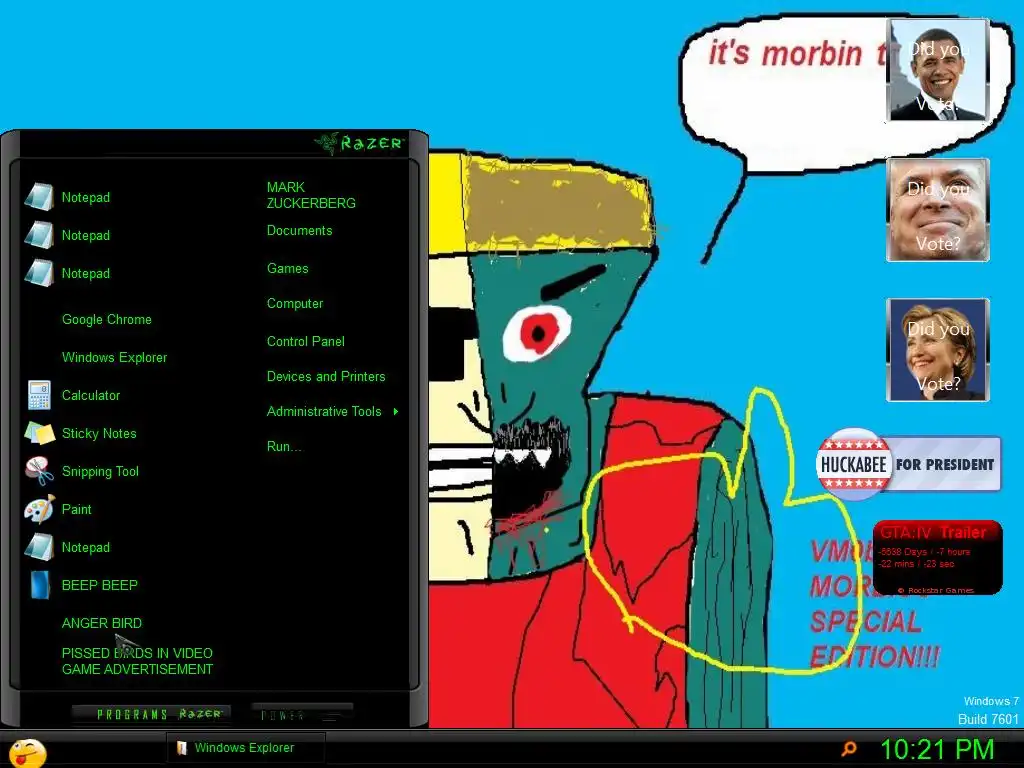Click the POWER button in start menu
This screenshot has height=768, width=1024.
[302, 714]
